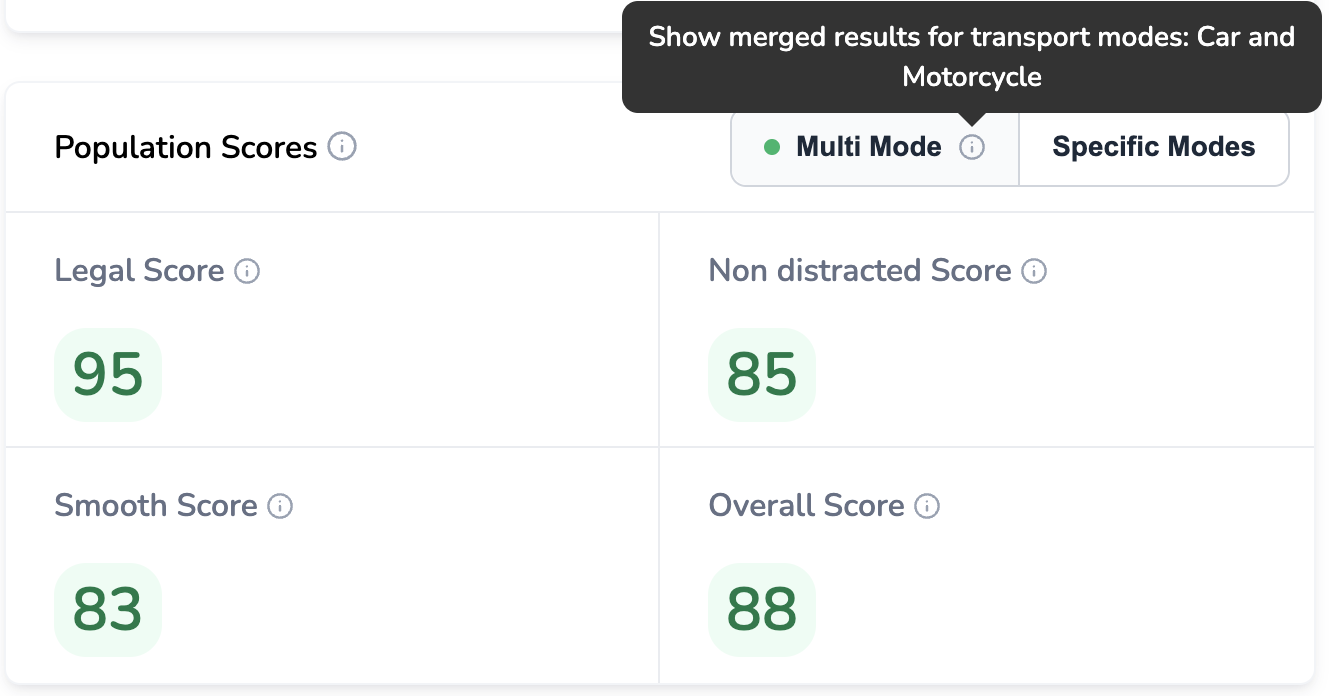Screen dimensions: 1332x696
Task: Show info for Non distracted Score
Action: click(x=1034, y=271)
